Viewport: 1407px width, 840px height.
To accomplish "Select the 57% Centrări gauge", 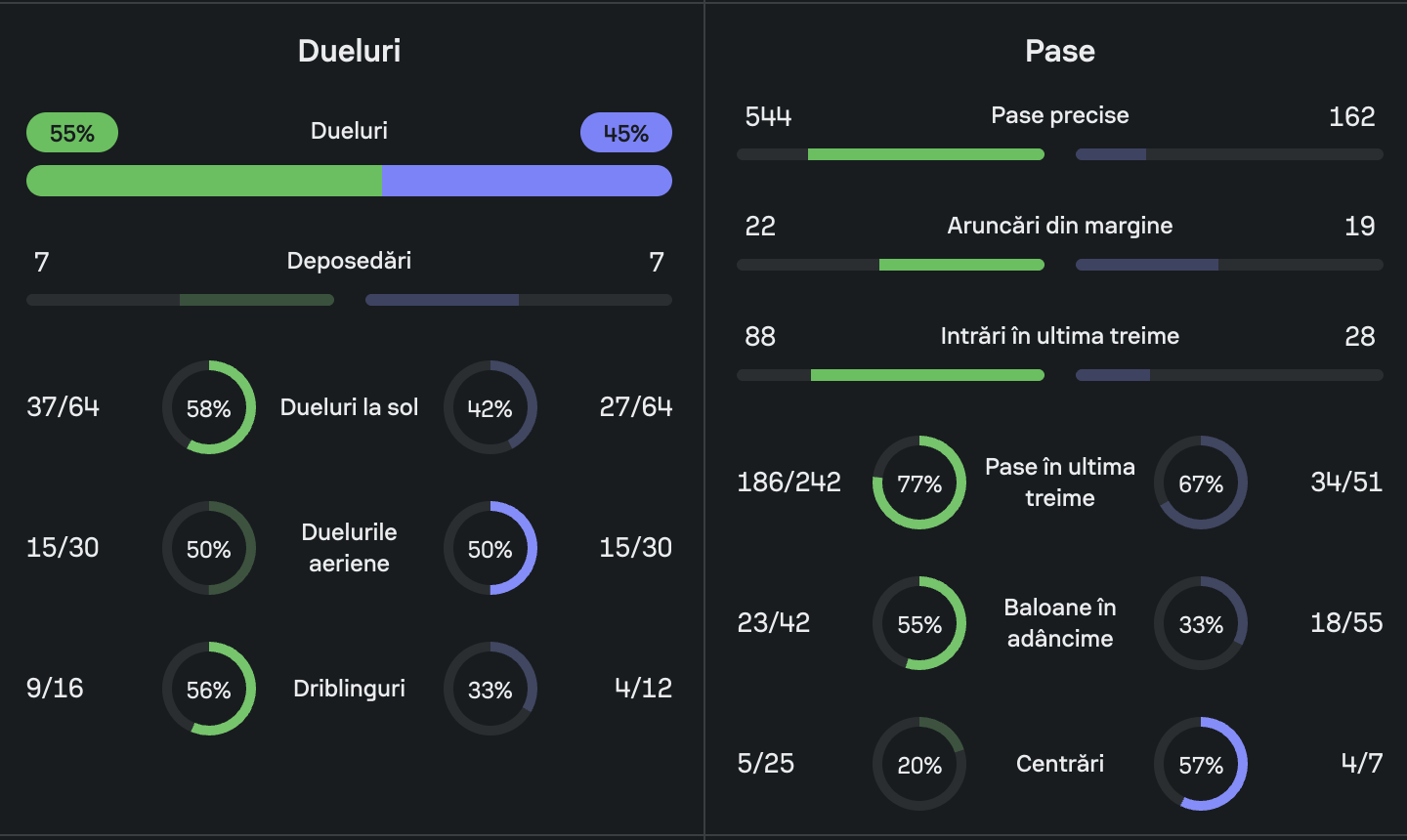I will (1200, 764).
